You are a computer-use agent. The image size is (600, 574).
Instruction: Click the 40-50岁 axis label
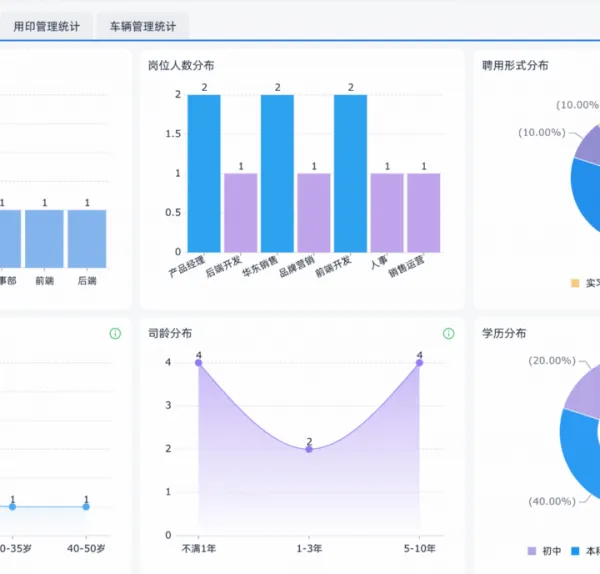click(x=86, y=549)
